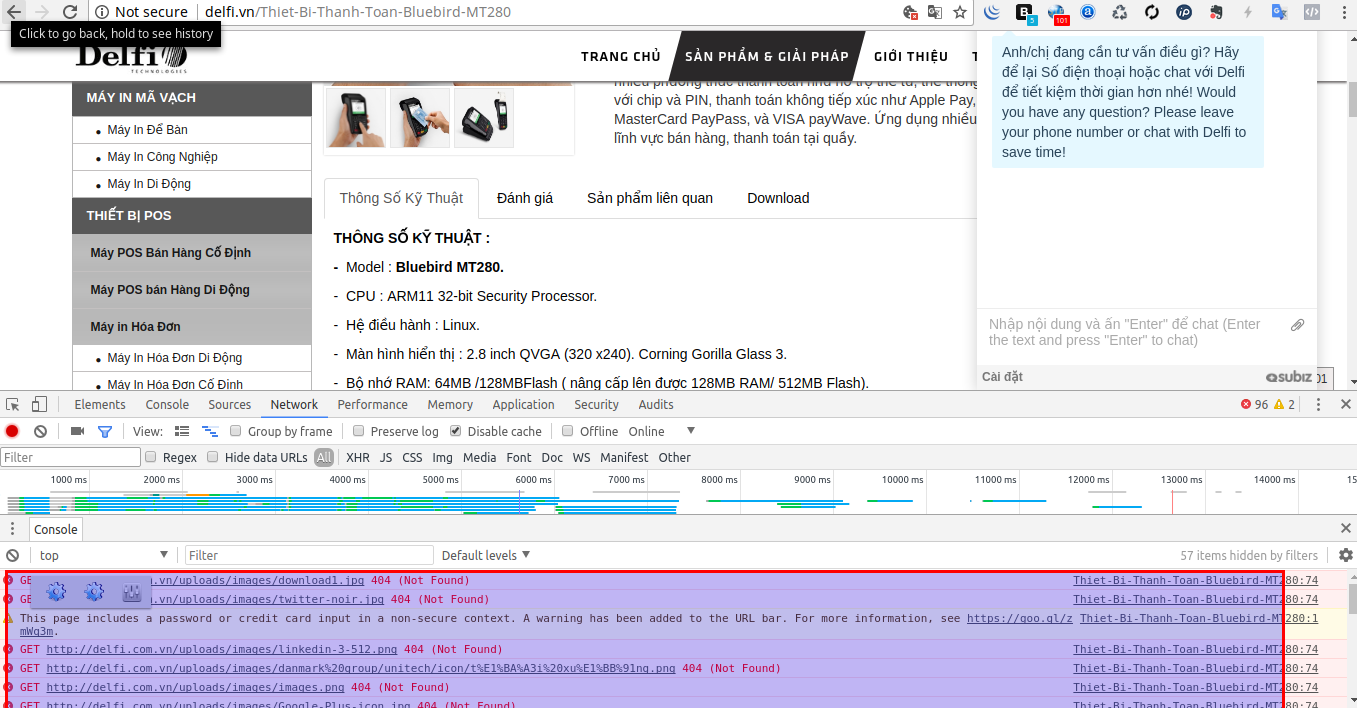Filter network requests by Img type
Image resolution: width=1357 pixels, height=708 pixels.
pos(442,457)
